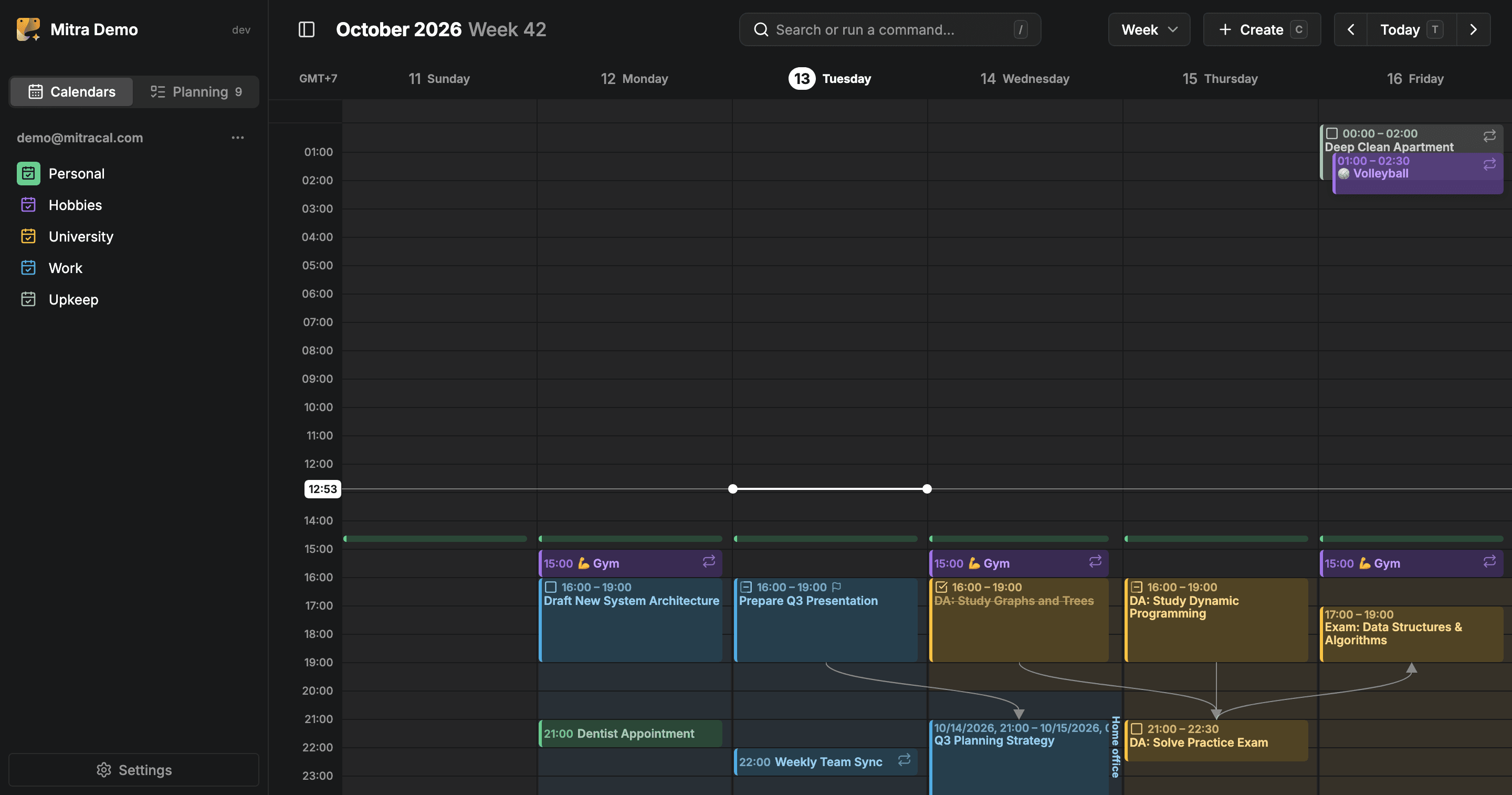1512x795 pixels.
Task: Toggle Work calendar visibility icon
Action: coord(28,268)
